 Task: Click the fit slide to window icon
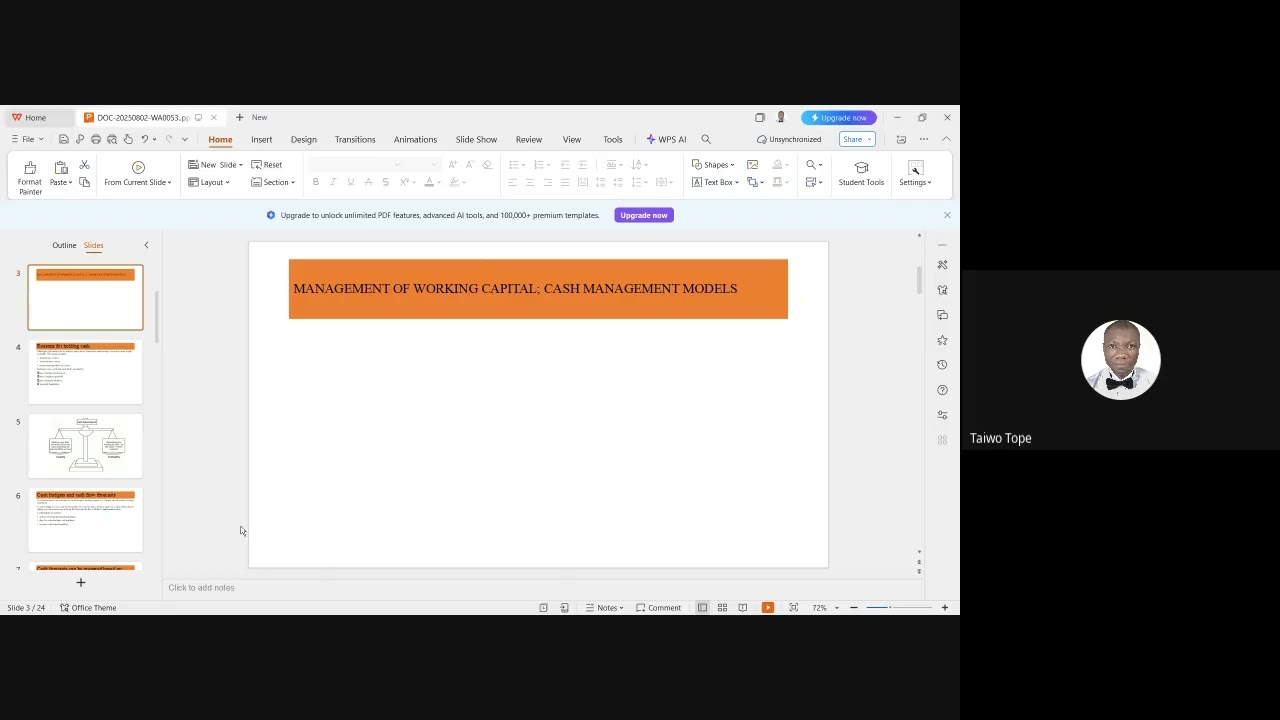[793, 608]
